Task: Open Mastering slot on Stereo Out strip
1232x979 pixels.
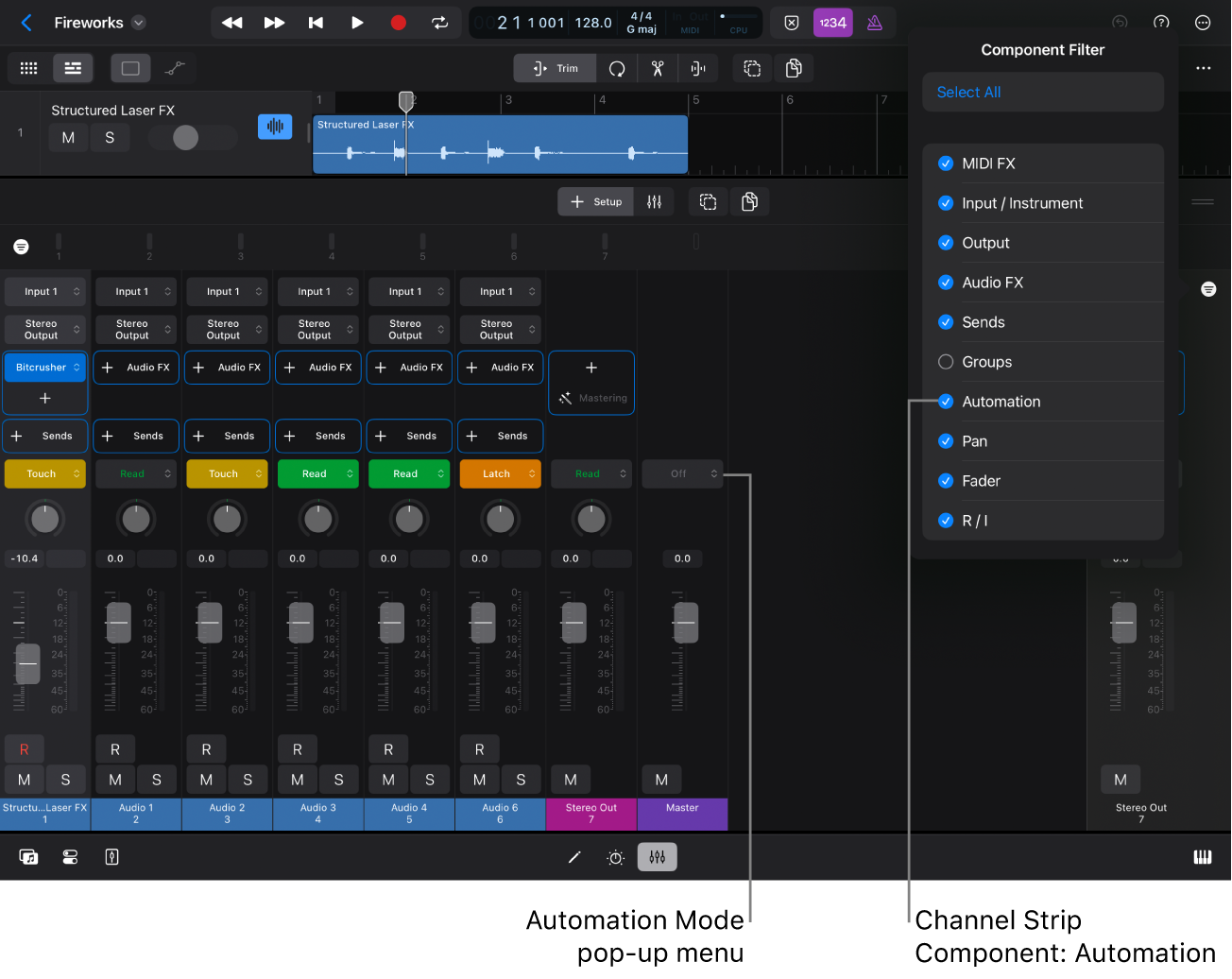Action: (x=592, y=398)
